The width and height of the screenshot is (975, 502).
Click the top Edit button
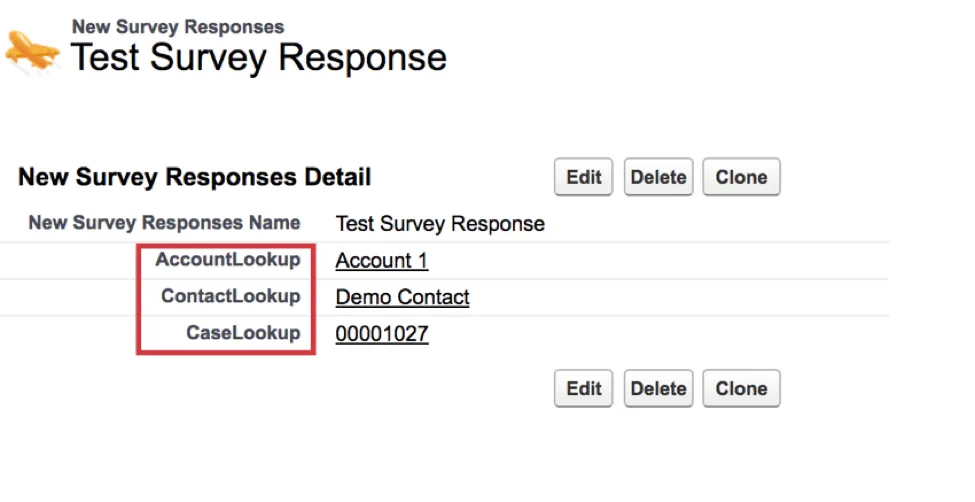[x=584, y=178]
